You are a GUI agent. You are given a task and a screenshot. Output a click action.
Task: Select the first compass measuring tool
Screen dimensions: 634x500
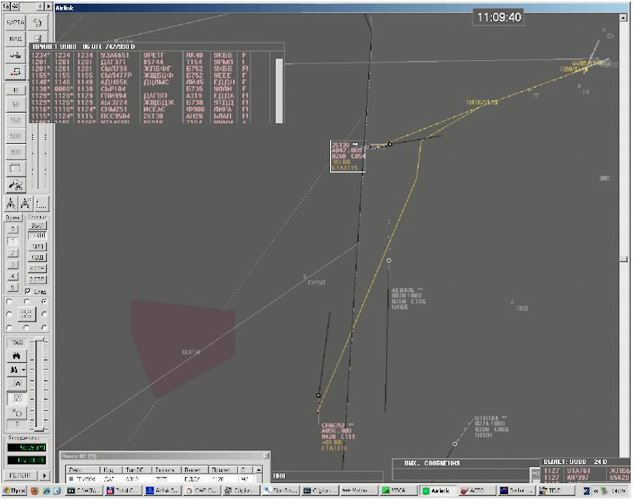[11, 204]
